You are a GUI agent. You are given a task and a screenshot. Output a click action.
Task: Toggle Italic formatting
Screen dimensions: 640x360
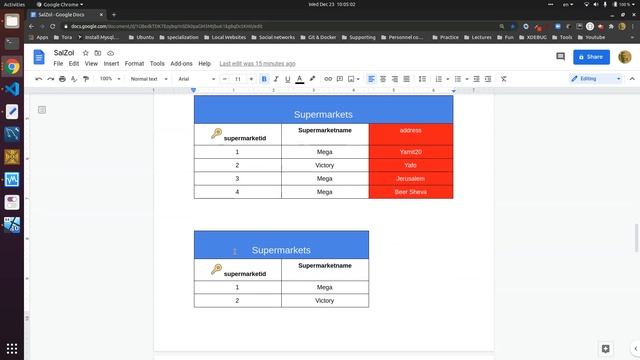276,79
